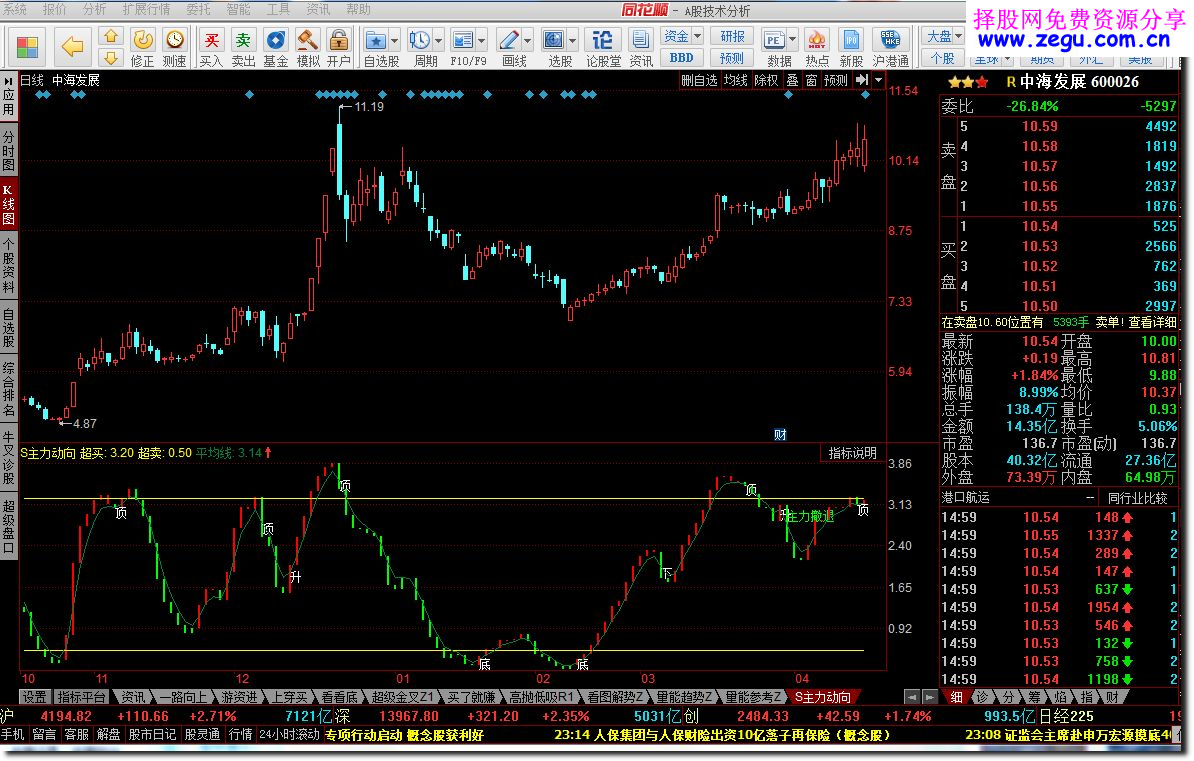
Task: Open the chart toolbar dropdown triangle
Action: [879, 80]
